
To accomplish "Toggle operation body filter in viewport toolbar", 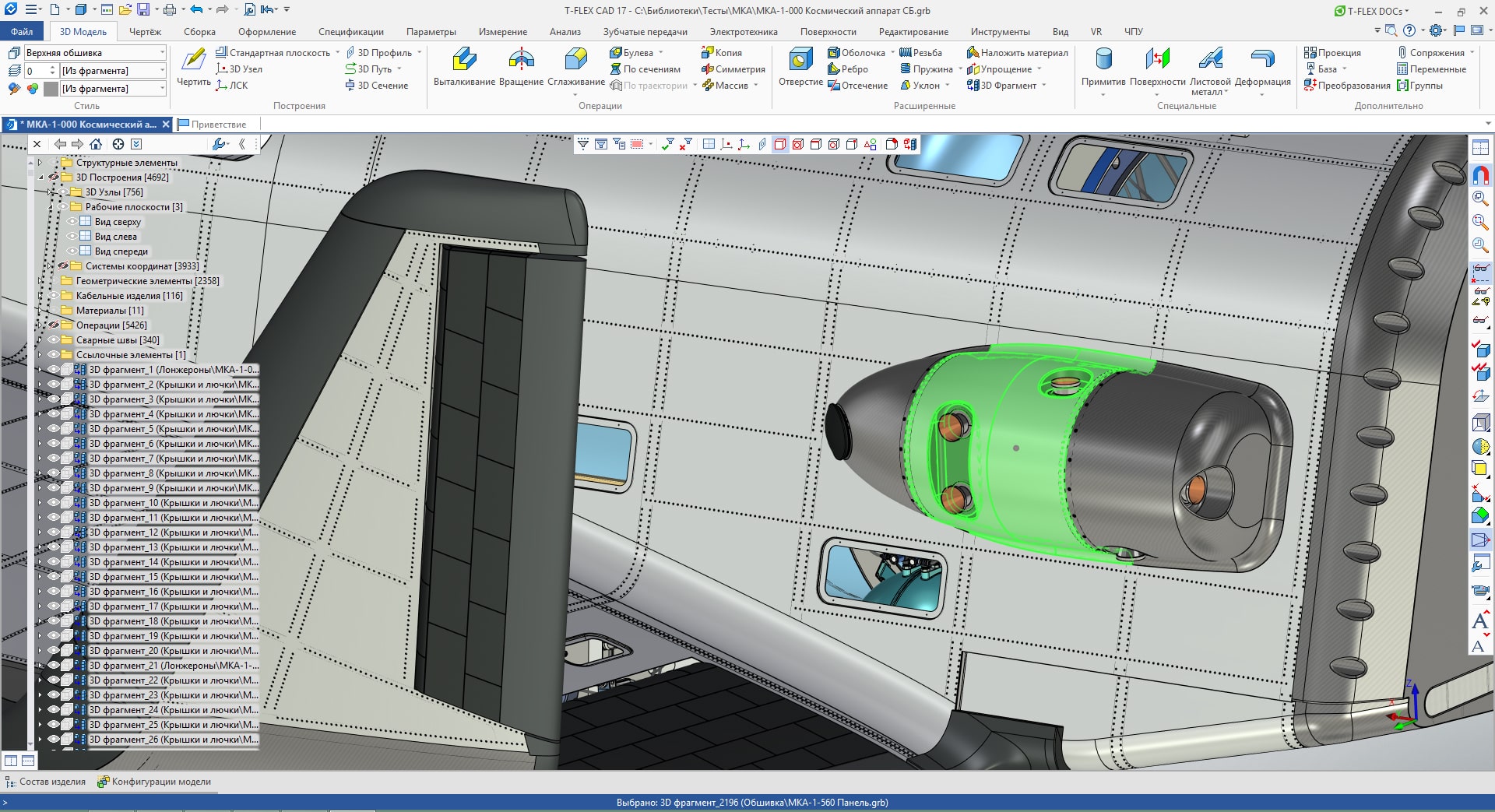I will click(x=780, y=144).
